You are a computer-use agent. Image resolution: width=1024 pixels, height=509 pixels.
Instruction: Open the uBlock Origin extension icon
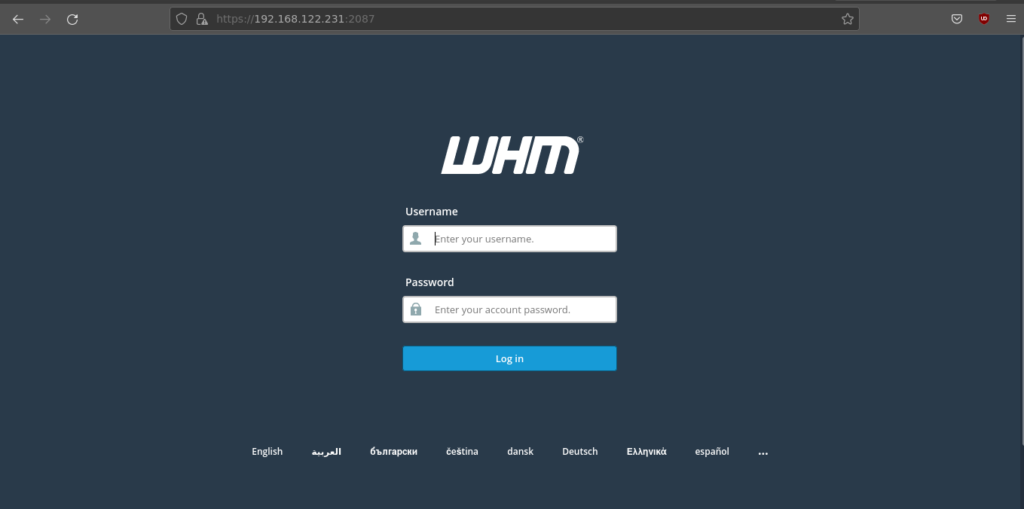pos(984,19)
